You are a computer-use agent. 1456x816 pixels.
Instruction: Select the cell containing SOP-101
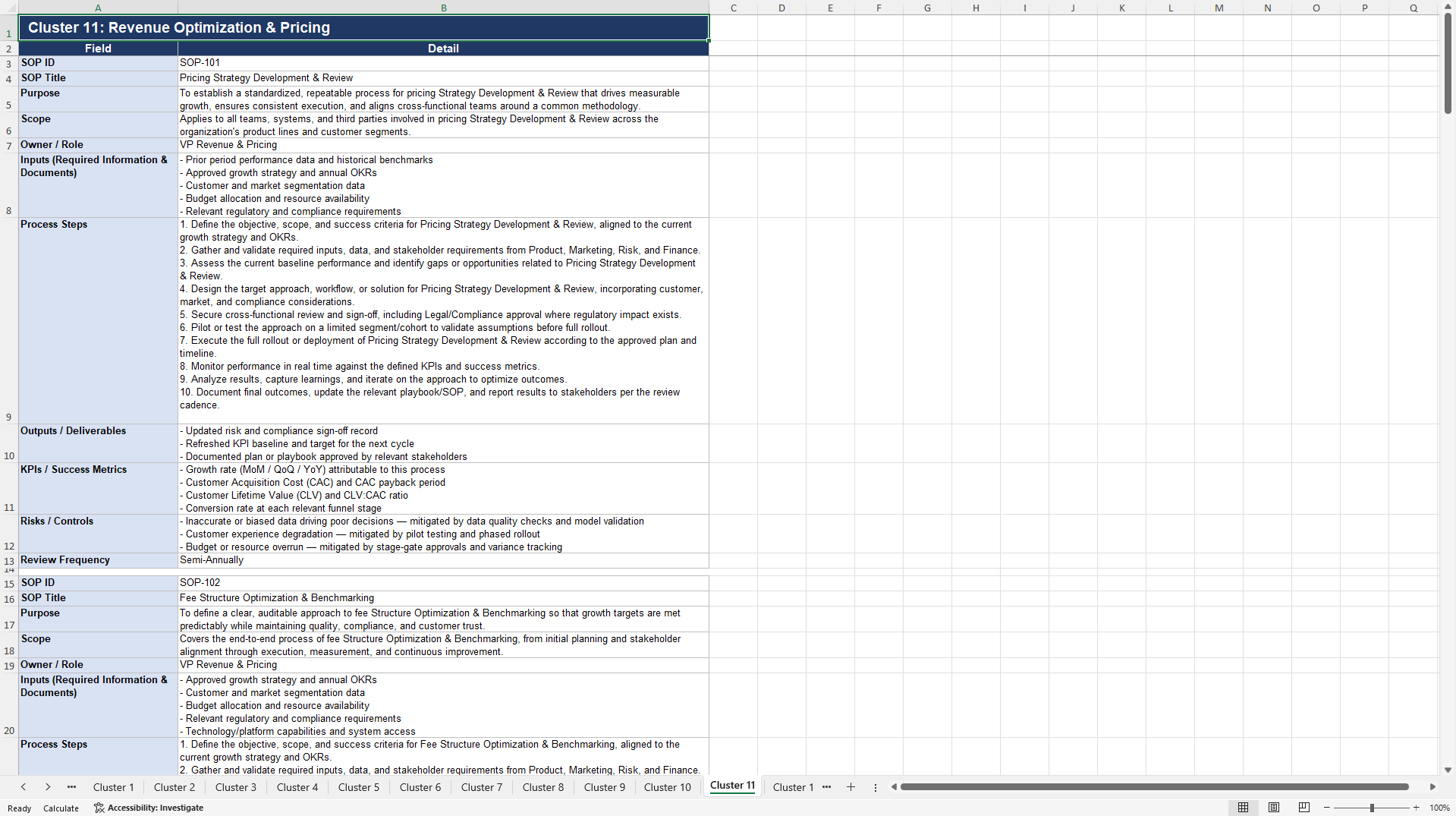(443, 63)
